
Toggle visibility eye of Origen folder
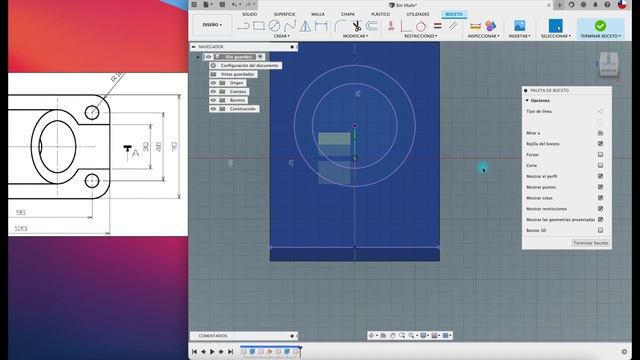point(213,83)
